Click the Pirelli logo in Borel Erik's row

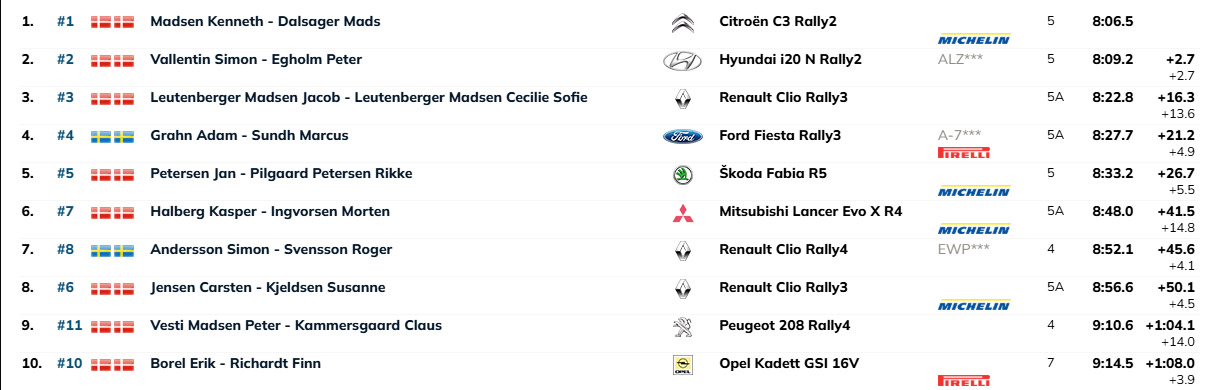[x=964, y=381]
